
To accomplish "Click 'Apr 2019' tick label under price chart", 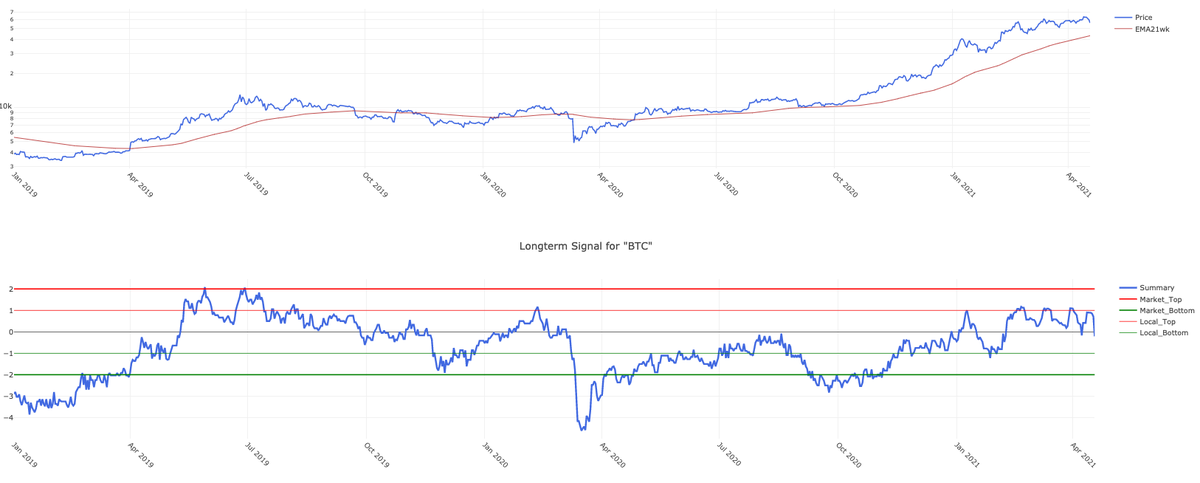I will coord(140,185).
